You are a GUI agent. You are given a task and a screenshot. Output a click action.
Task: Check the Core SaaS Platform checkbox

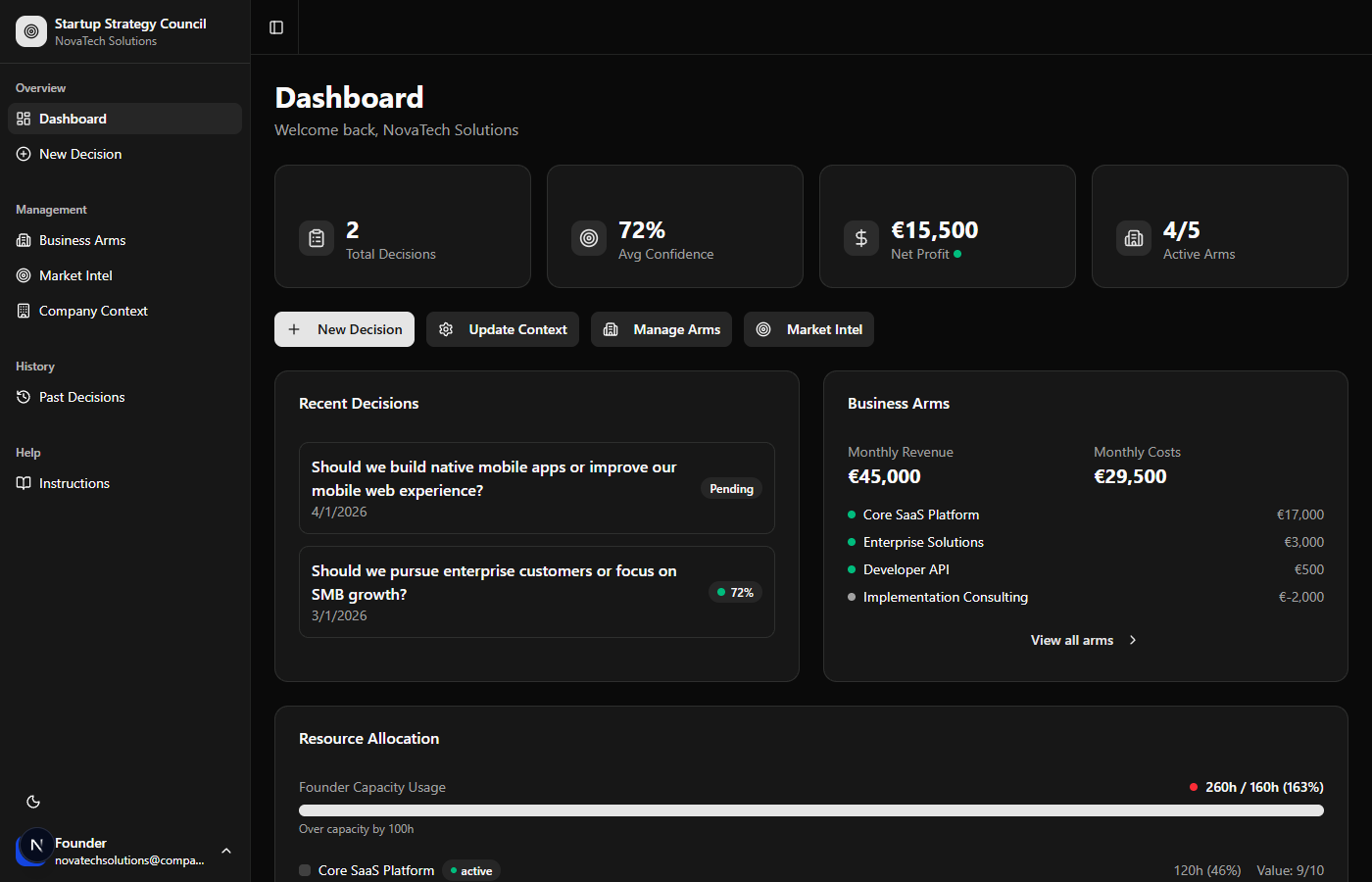click(x=305, y=869)
